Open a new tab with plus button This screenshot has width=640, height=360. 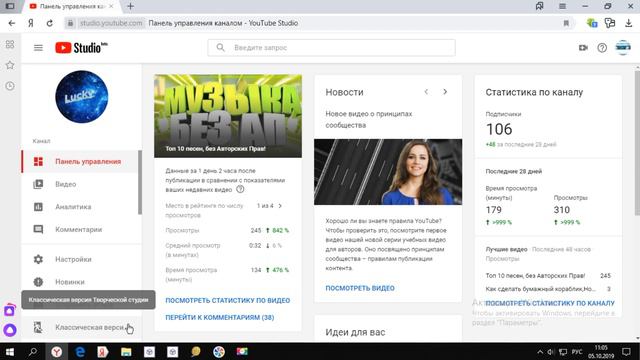pos(131,6)
